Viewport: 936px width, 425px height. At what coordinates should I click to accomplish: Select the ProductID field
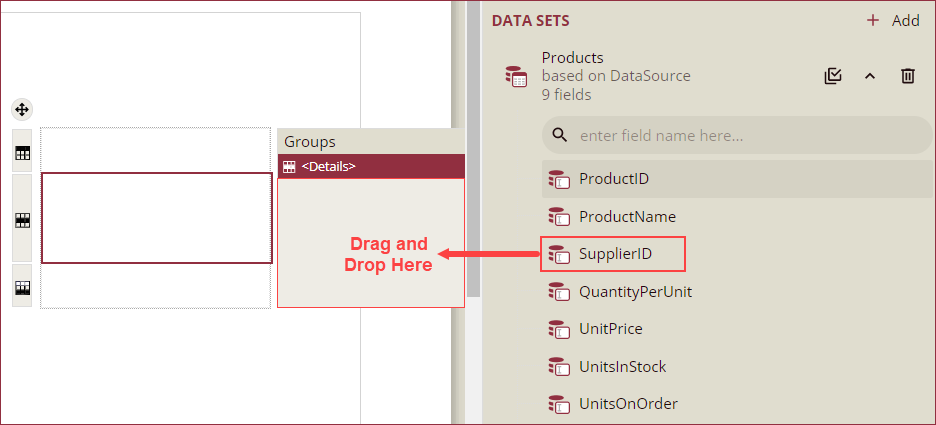tap(737, 178)
